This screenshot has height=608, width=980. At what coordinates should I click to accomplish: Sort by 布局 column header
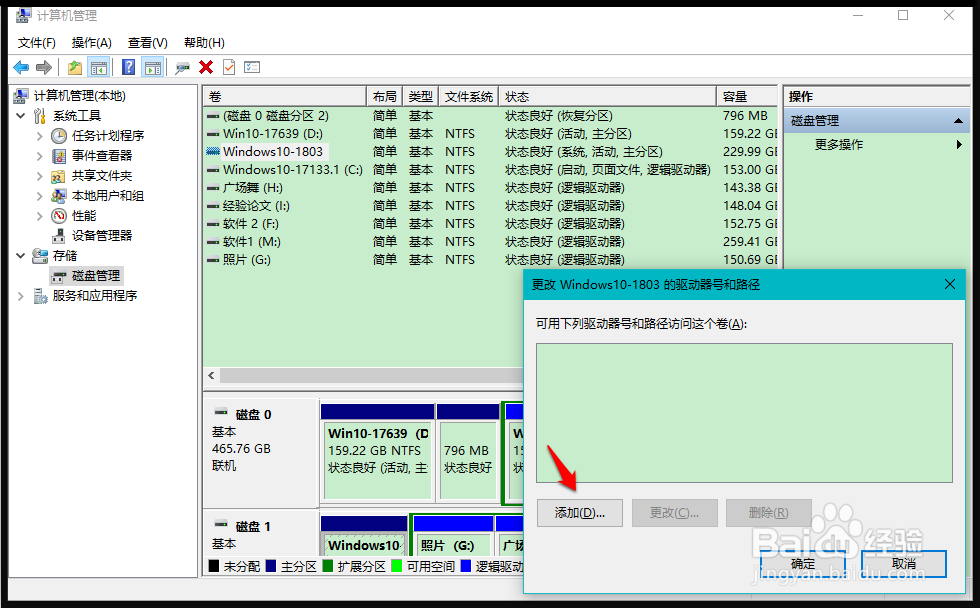[384, 97]
